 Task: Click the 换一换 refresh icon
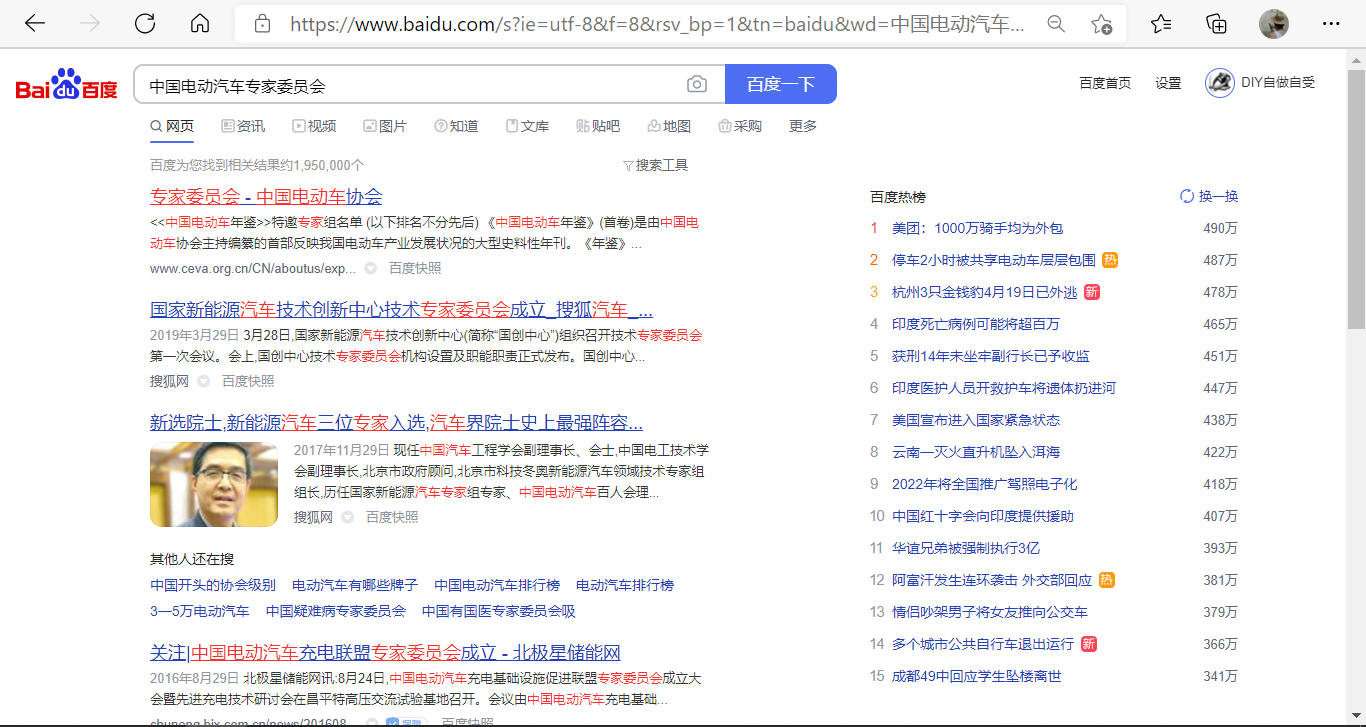(1187, 197)
